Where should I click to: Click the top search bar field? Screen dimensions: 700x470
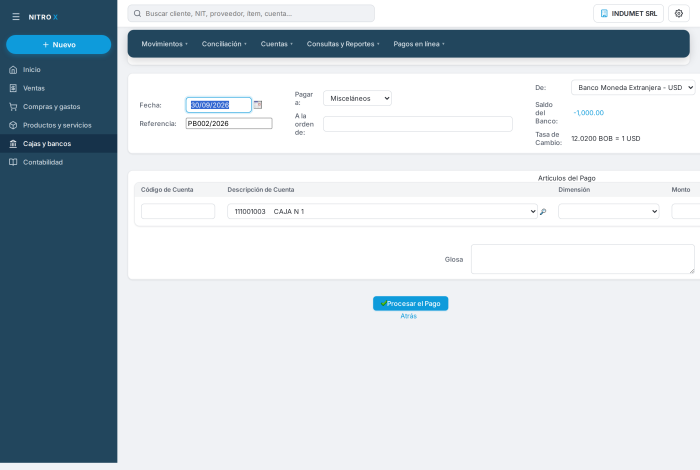point(251,13)
